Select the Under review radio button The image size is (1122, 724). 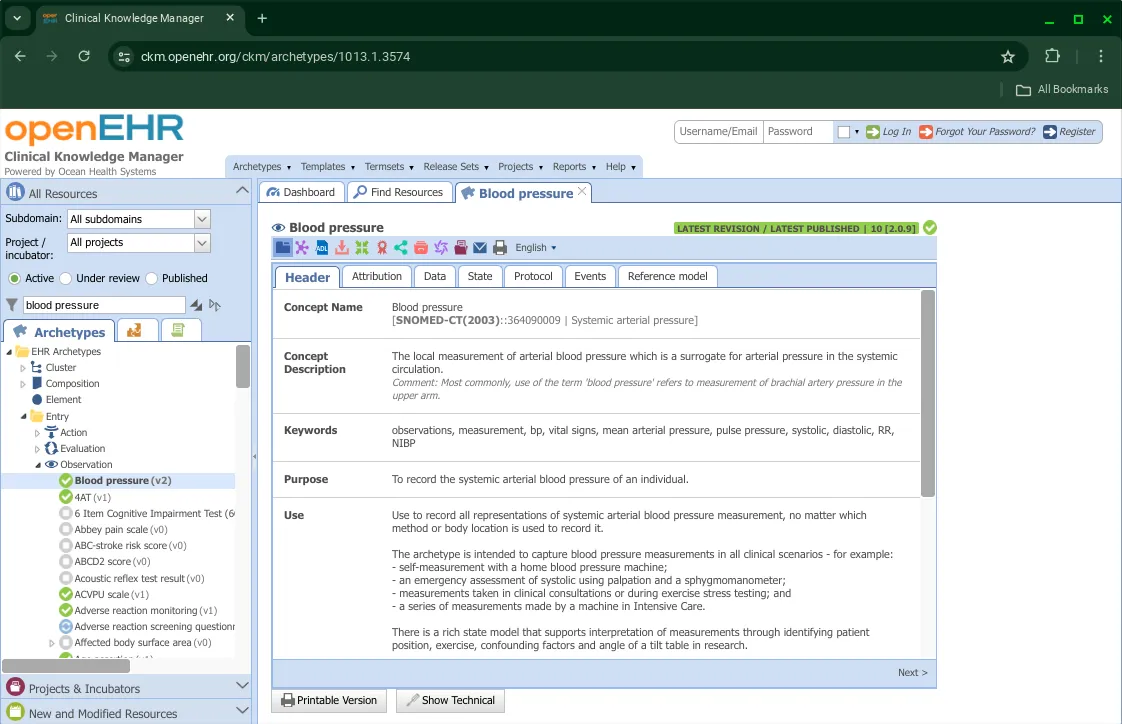pyautogui.click(x=66, y=278)
